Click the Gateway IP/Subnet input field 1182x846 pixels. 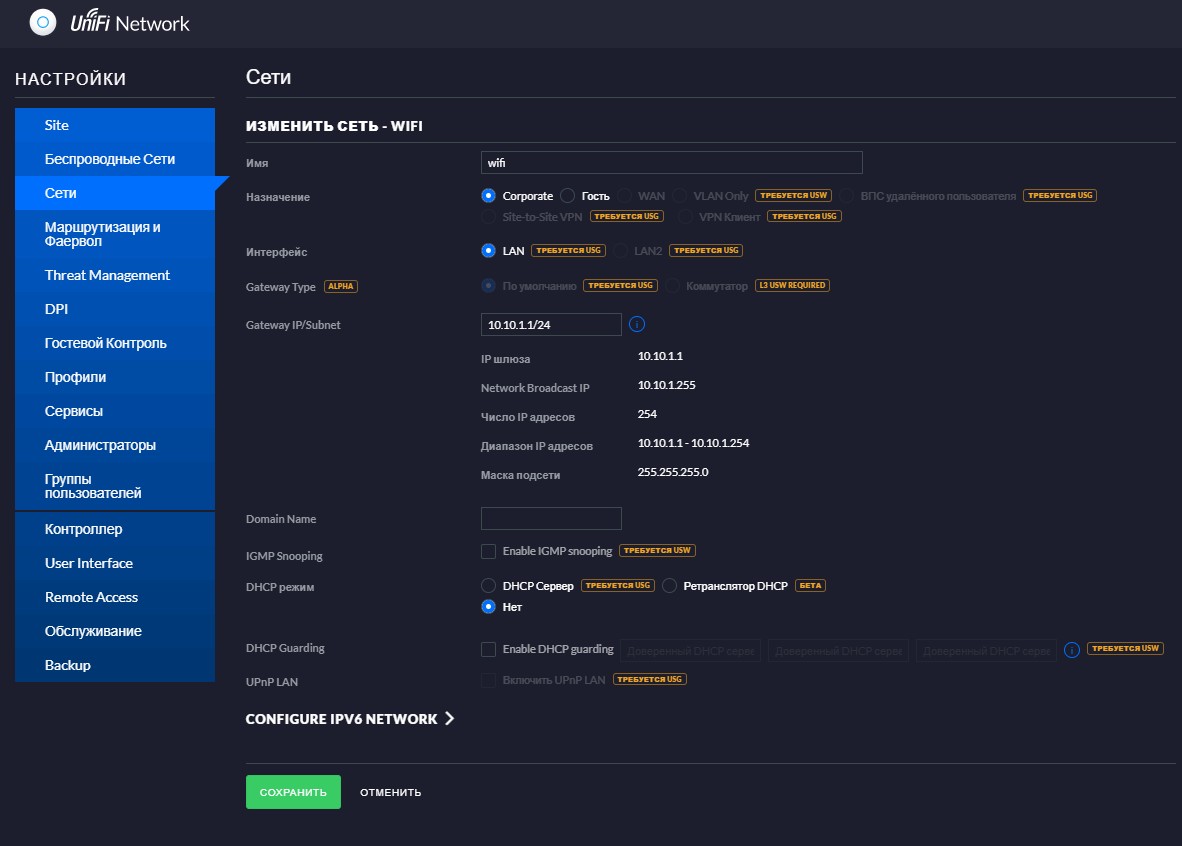click(551, 324)
